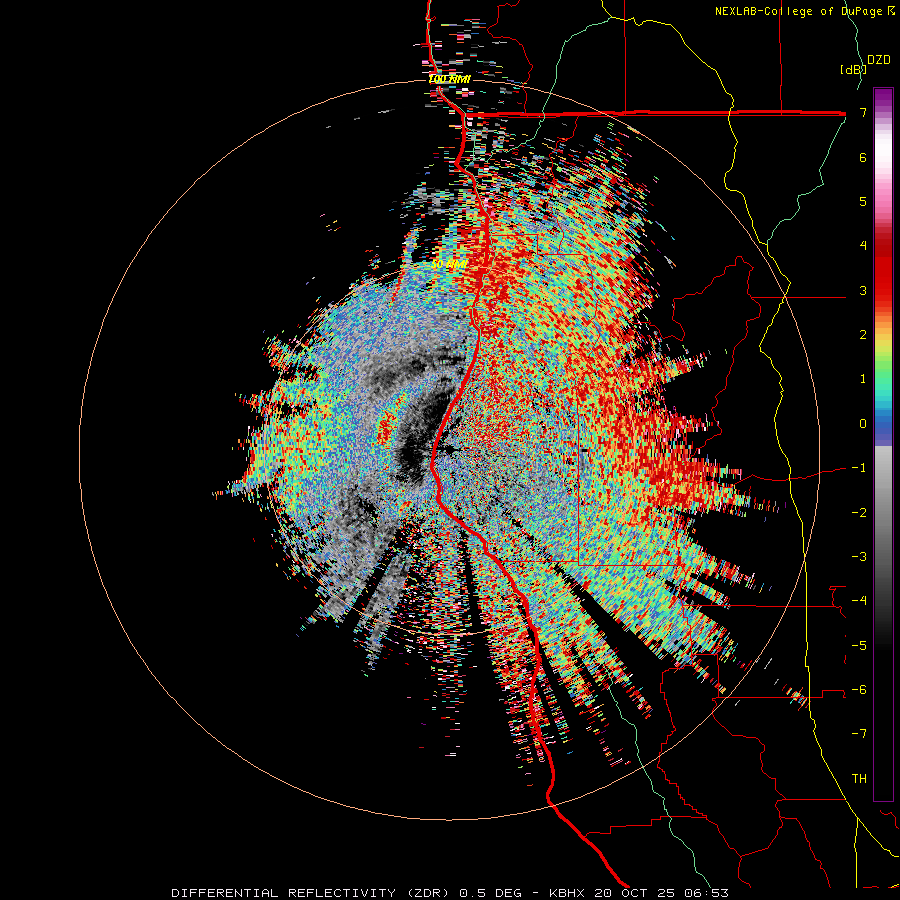Click the 4 dB scale label
900x900 pixels.
pos(863,246)
